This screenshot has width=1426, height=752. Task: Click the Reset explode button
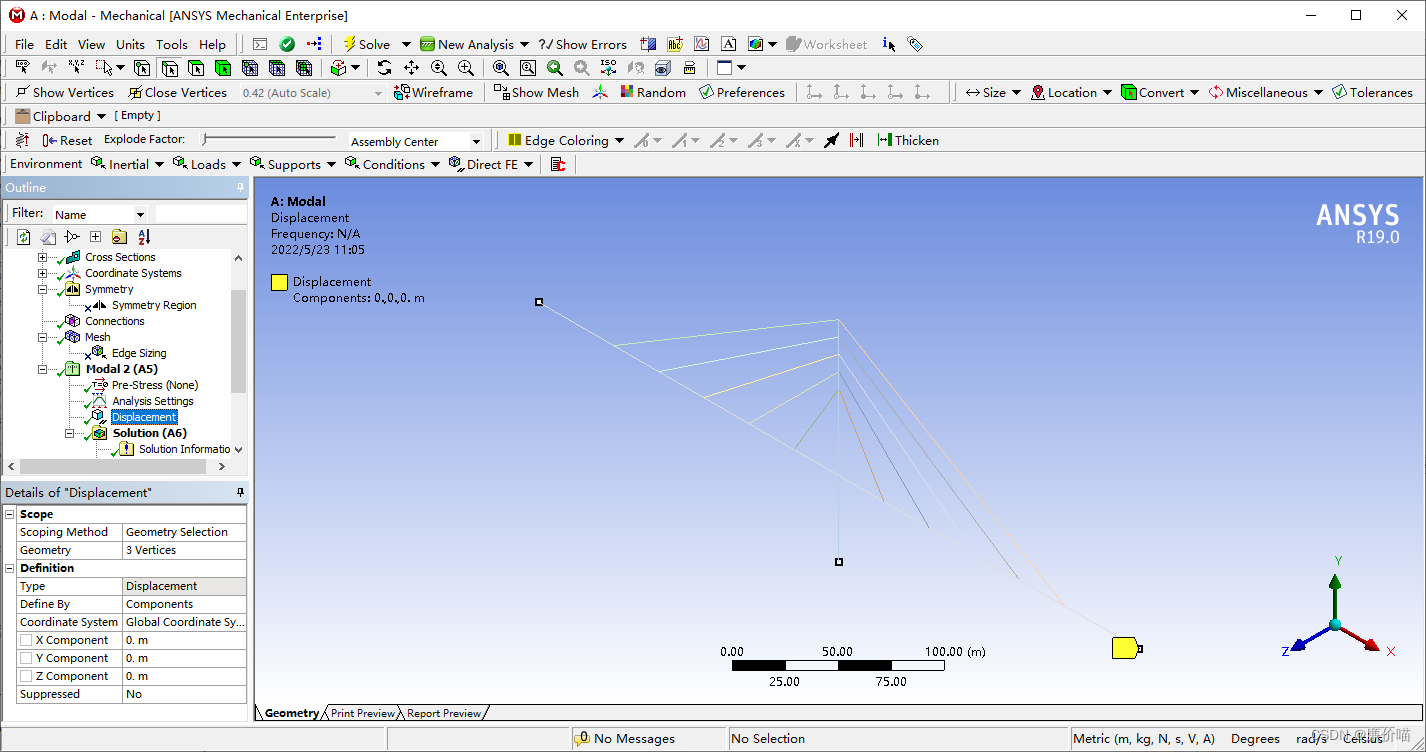click(67, 140)
